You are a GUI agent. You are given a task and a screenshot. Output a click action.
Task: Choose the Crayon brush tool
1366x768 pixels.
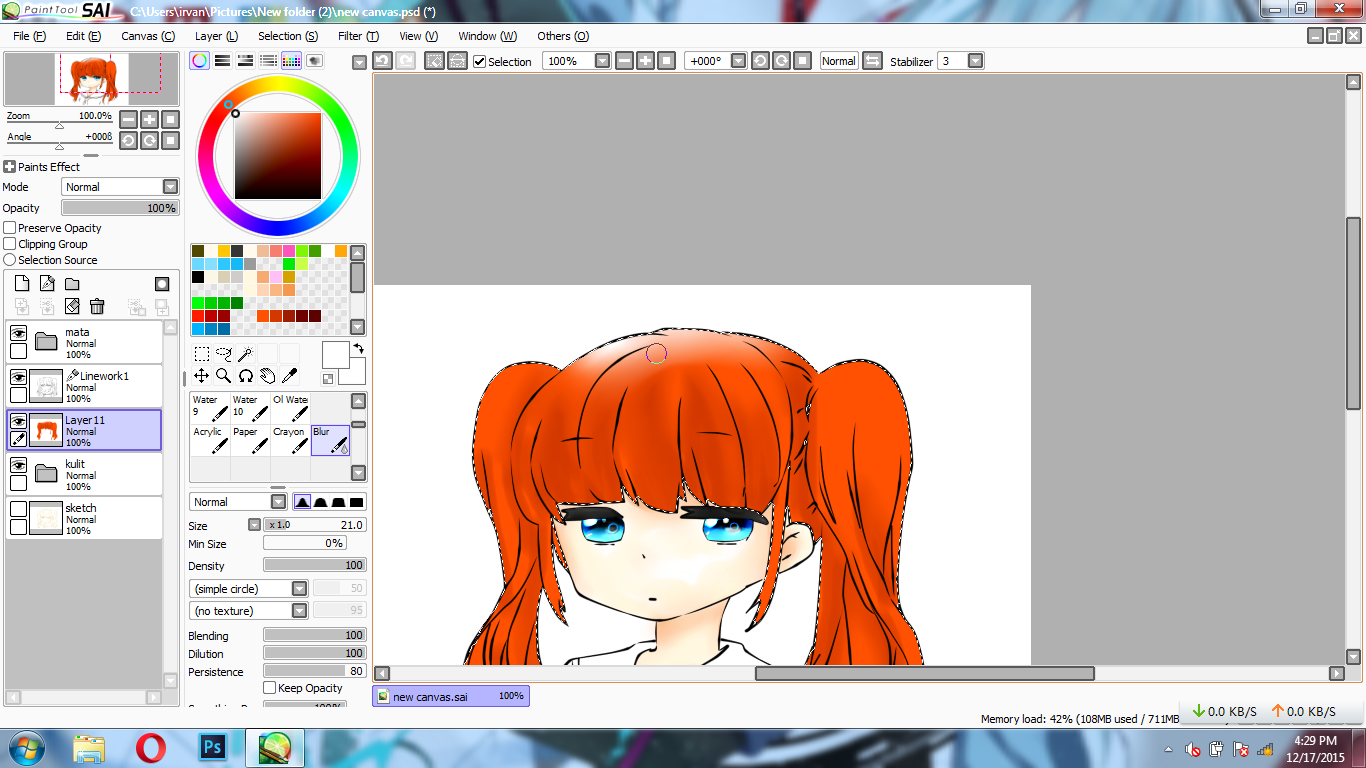pos(290,441)
